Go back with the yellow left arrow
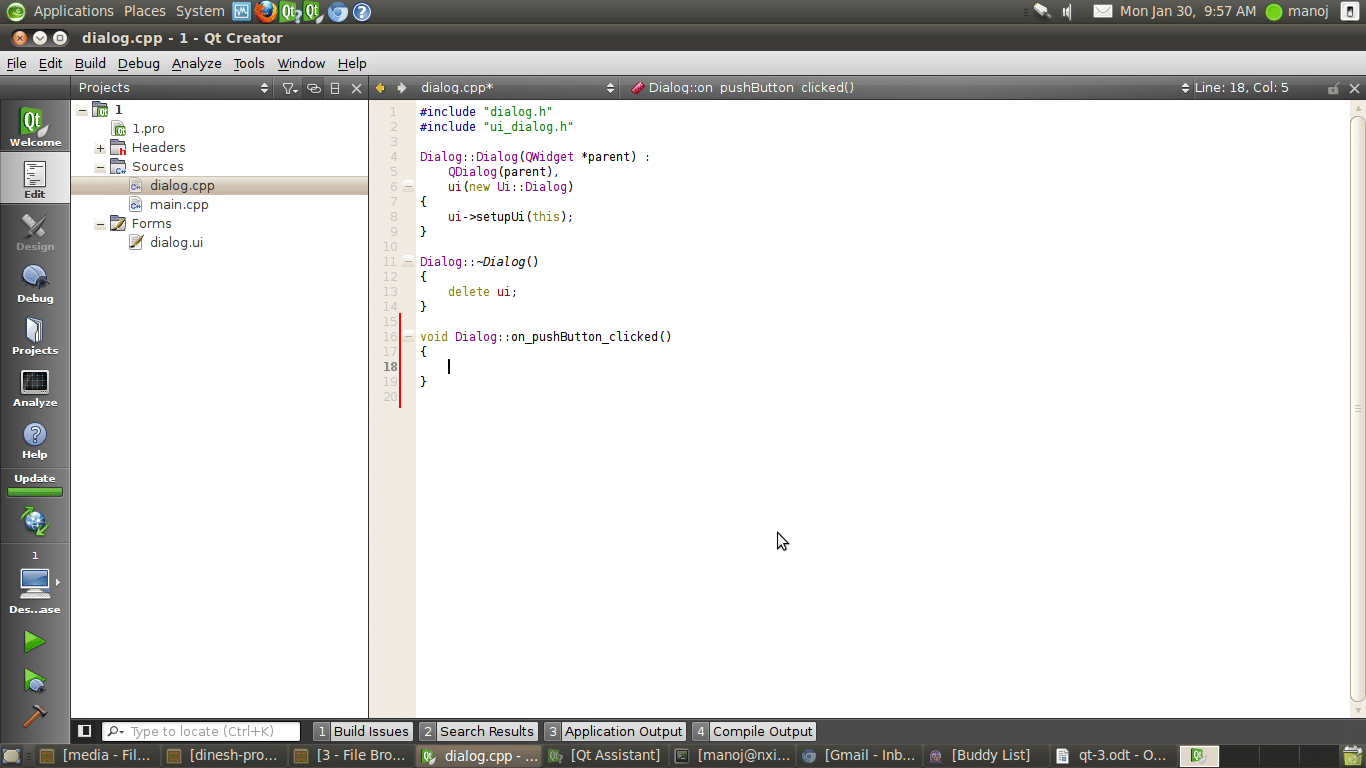The image size is (1366, 768). 380,88
